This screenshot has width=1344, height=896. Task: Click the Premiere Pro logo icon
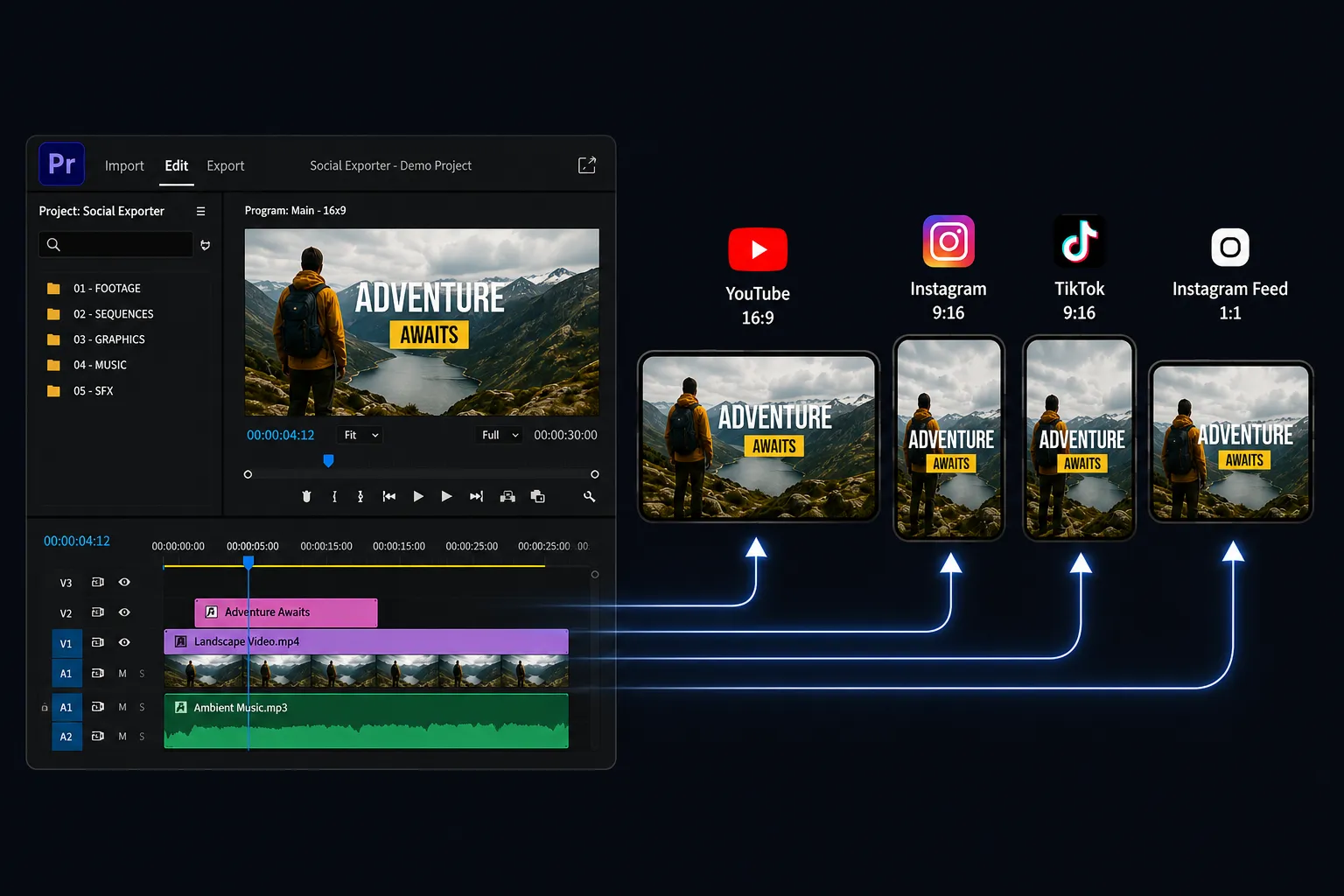pyautogui.click(x=61, y=164)
